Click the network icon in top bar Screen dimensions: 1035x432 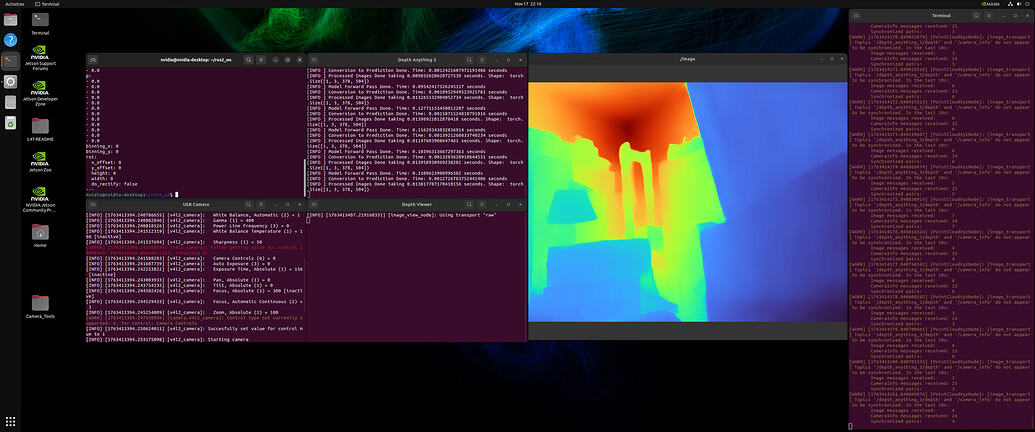coord(1009,3)
